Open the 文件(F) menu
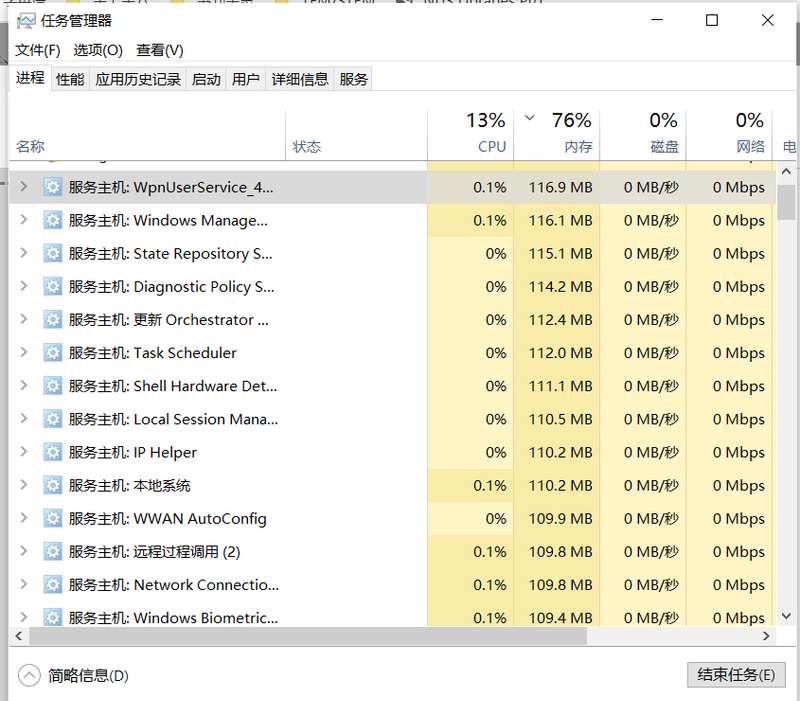800x701 pixels. coord(38,50)
